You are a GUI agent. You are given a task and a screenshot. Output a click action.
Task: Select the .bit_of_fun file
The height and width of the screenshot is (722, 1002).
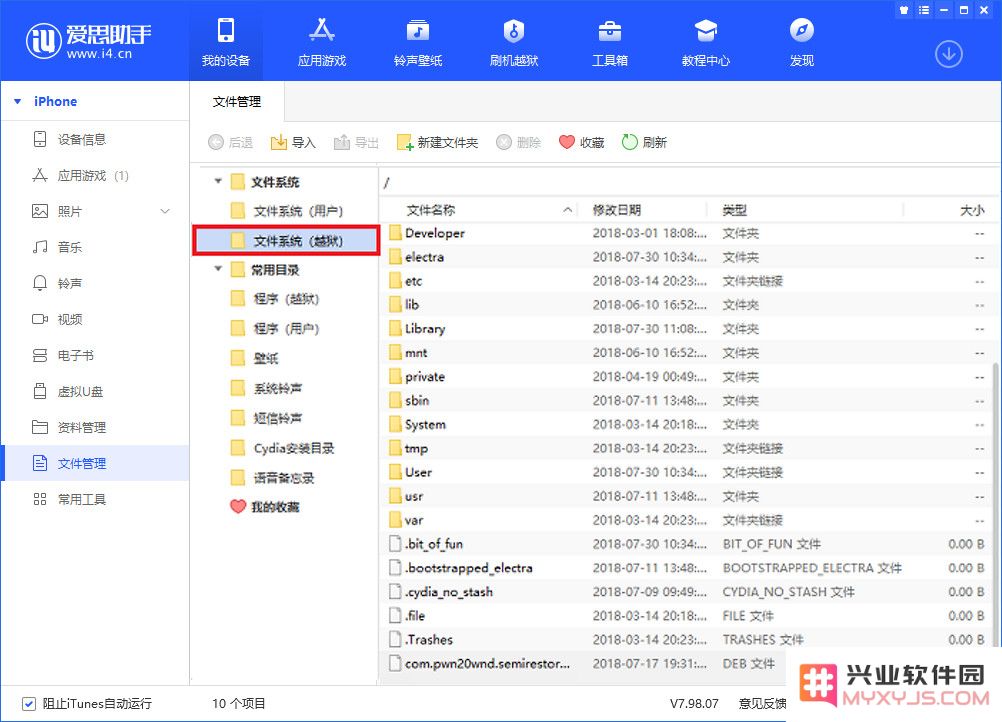pyautogui.click(x=687, y=544)
